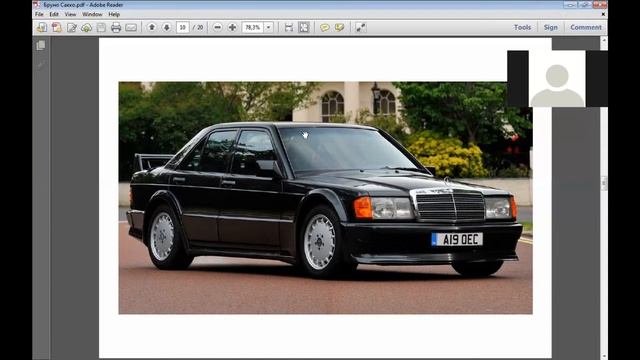
Task: Open the Edit menu
Action: pos(54,14)
